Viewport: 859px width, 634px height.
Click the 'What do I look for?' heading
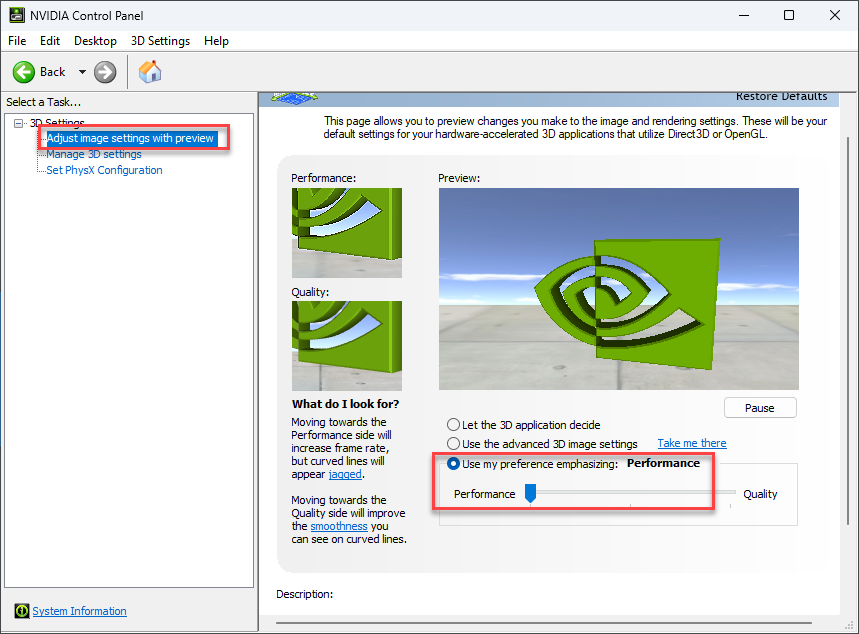pos(345,404)
